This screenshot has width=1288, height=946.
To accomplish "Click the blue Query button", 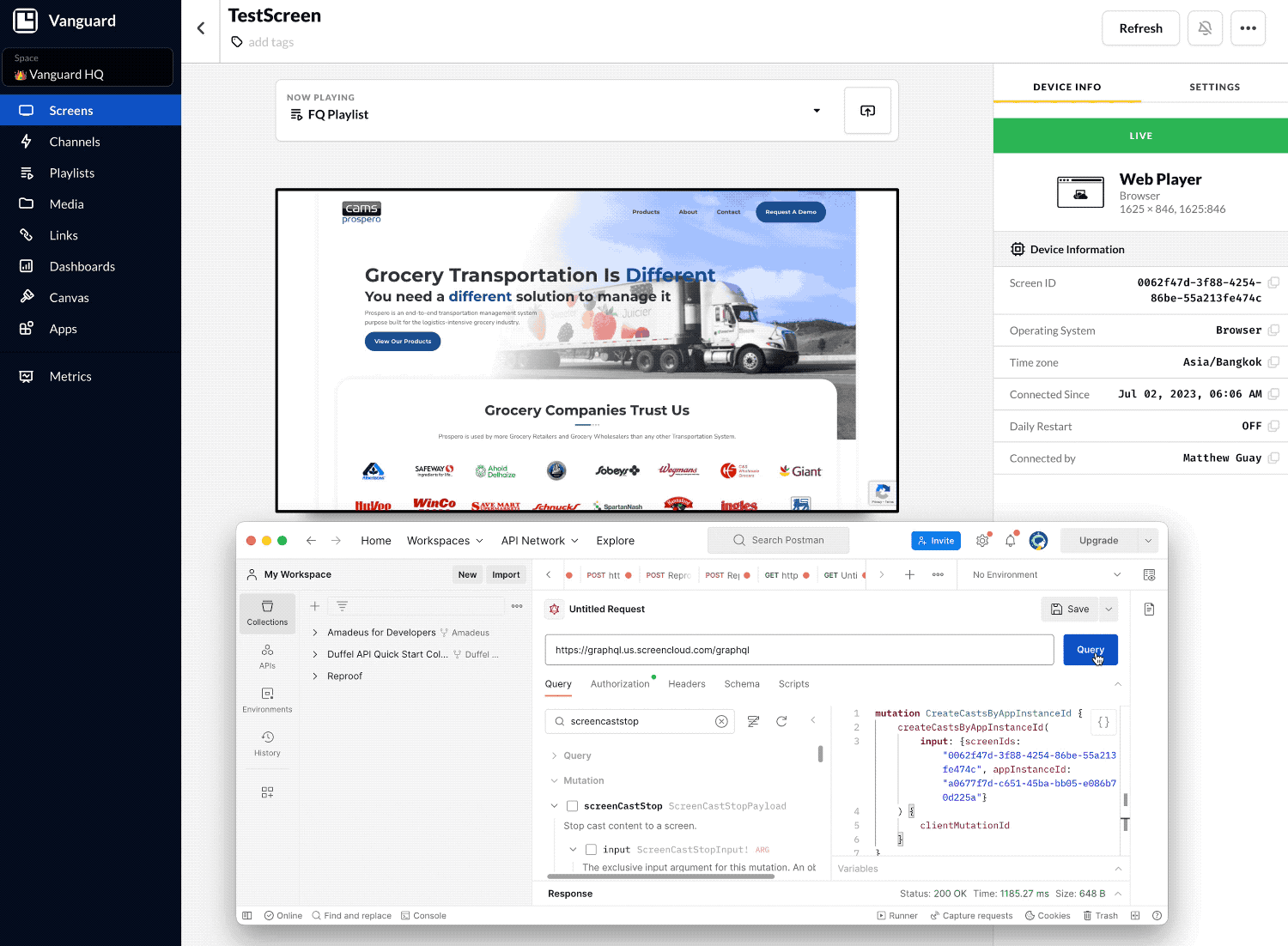I will pos(1091,650).
